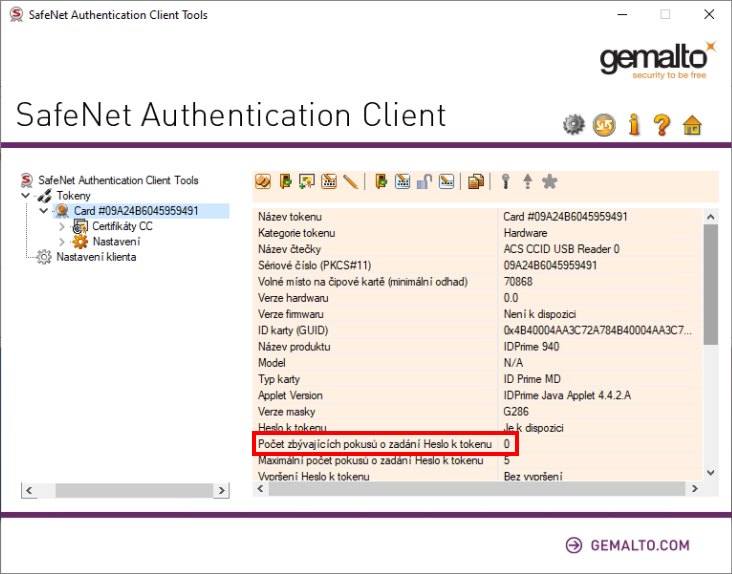Click the orange Change Token Password icon
Image resolution: width=732 pixels, height=574 pixels.
pos(329,181)
